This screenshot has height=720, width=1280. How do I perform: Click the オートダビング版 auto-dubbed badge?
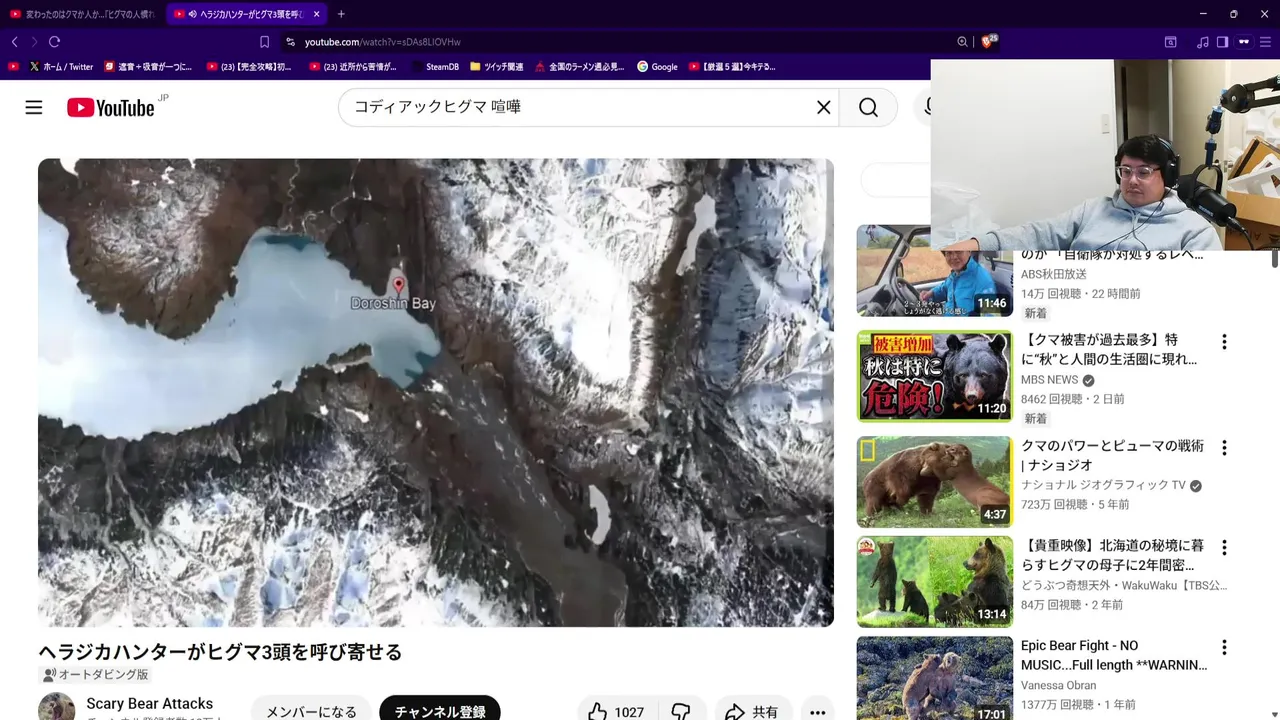point(95,675)
